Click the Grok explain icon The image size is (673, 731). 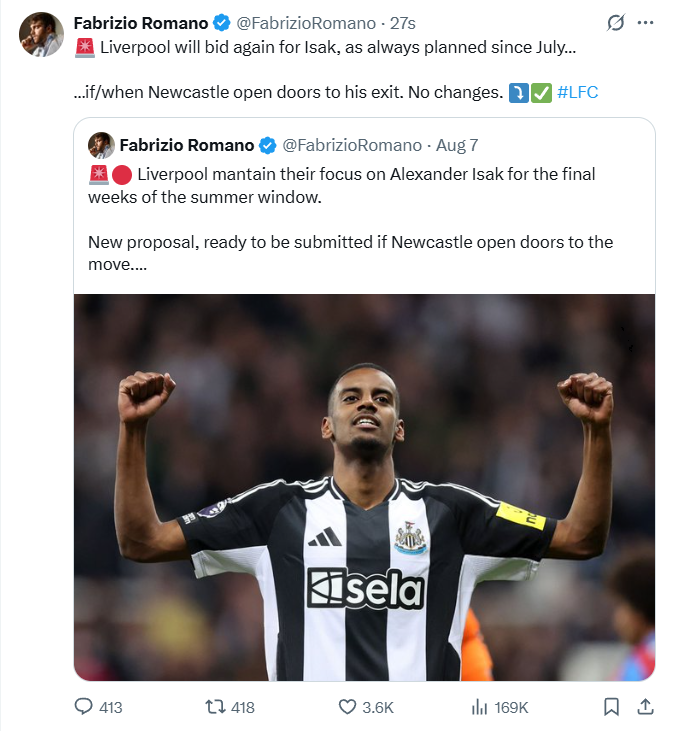(x=617, y=22)
